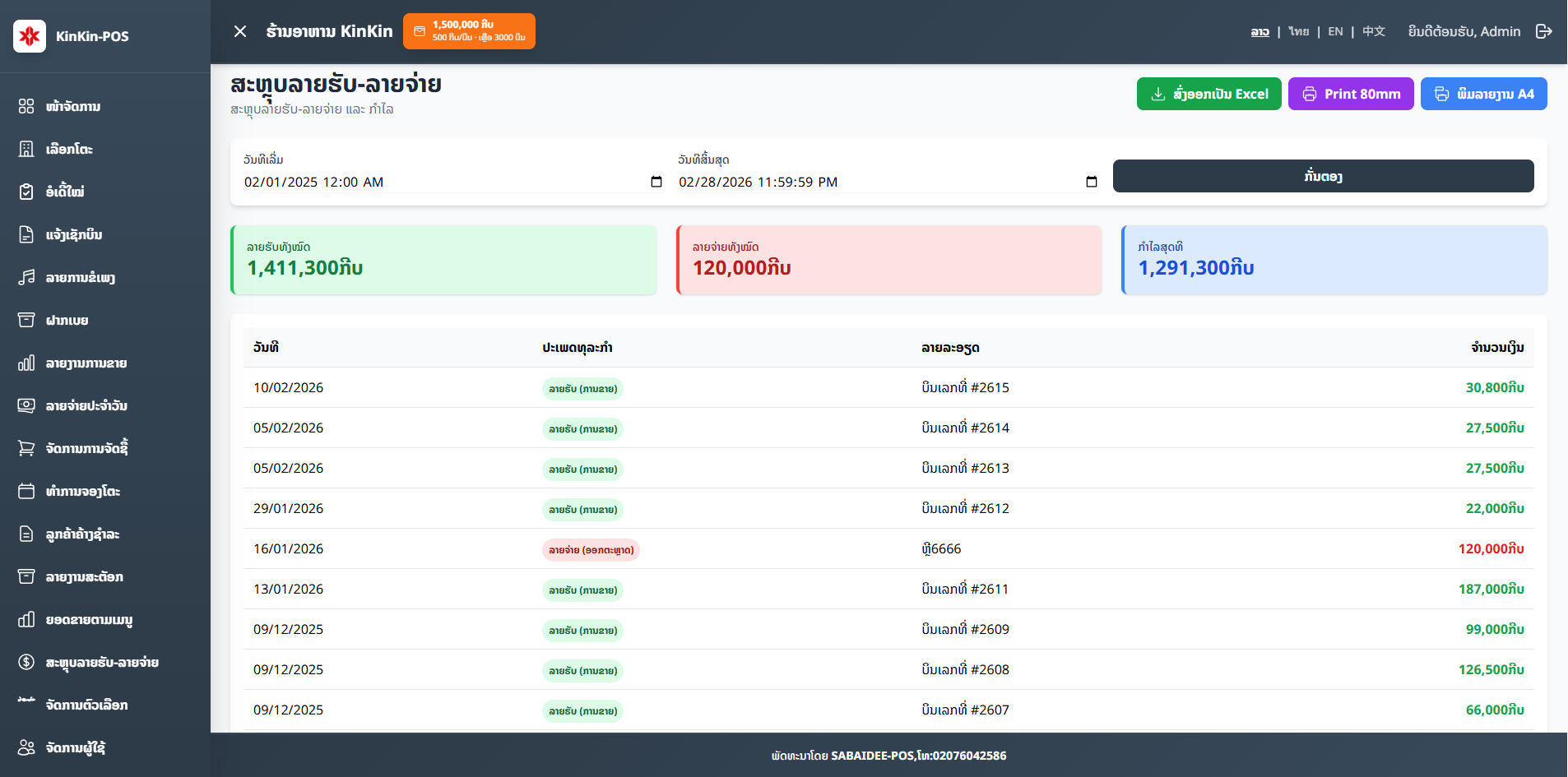Open the start date calendar picker
Screen dimensions: 1568x777
(656, 182)
